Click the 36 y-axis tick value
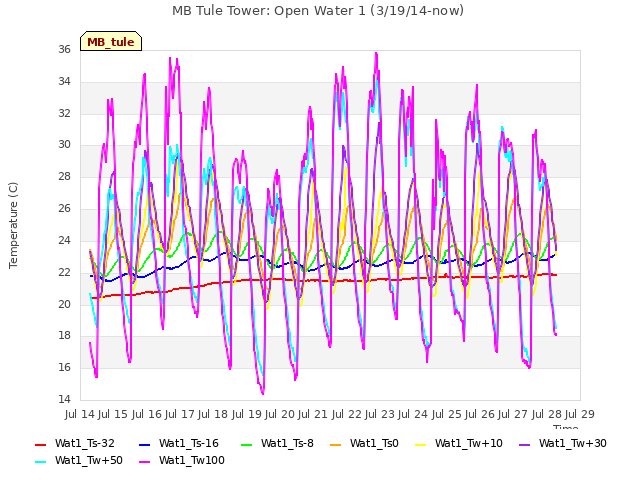 click(64, 49)
